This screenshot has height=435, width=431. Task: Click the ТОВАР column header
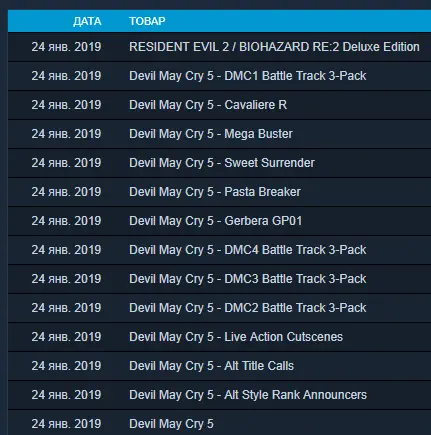tap(147, 21)
